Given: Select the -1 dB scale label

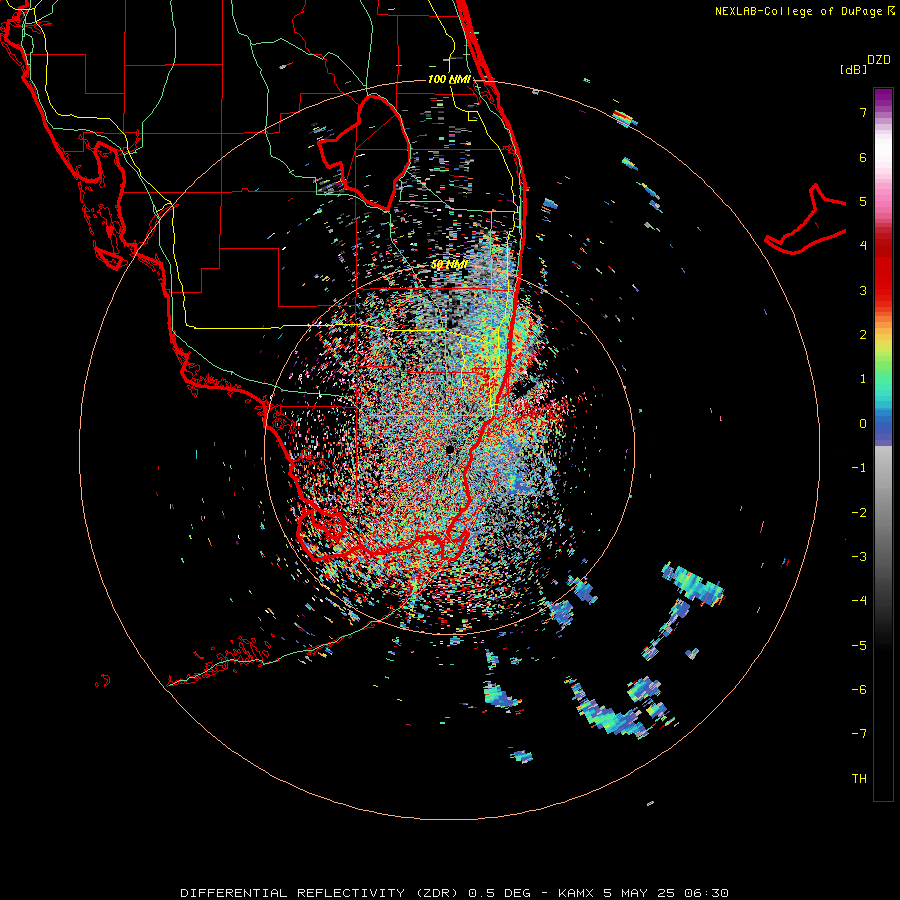Looking at the screenshot, I should (x=859, y=468).
